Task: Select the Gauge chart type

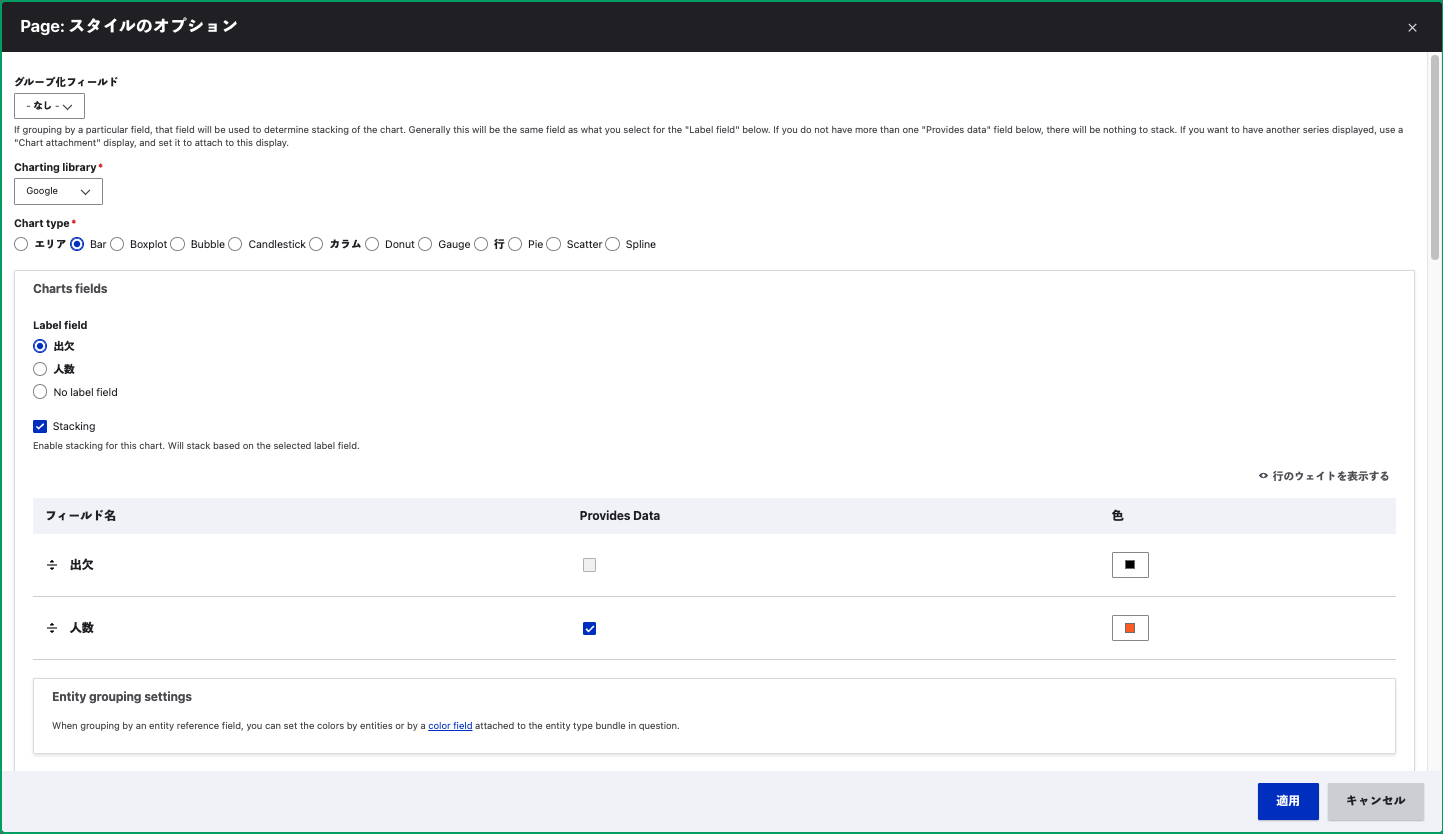Action: point(425,244)
